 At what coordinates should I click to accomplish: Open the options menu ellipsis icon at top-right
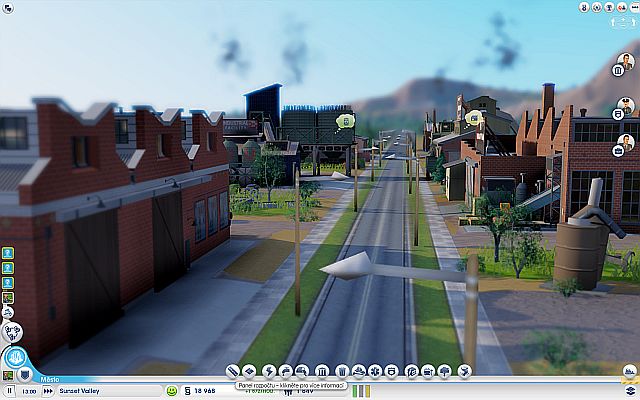click(x=634, y=7)
